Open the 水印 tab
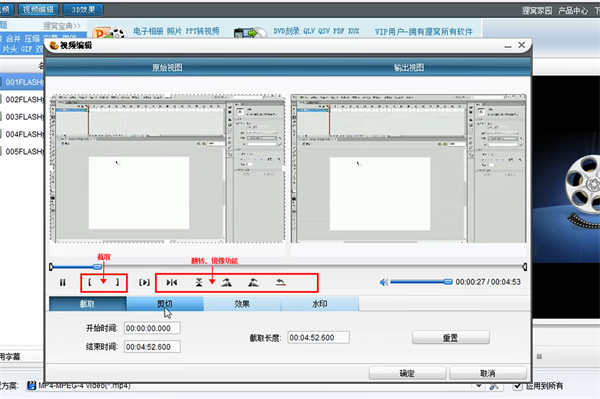 pyautogui.click(x=320, y=304)
